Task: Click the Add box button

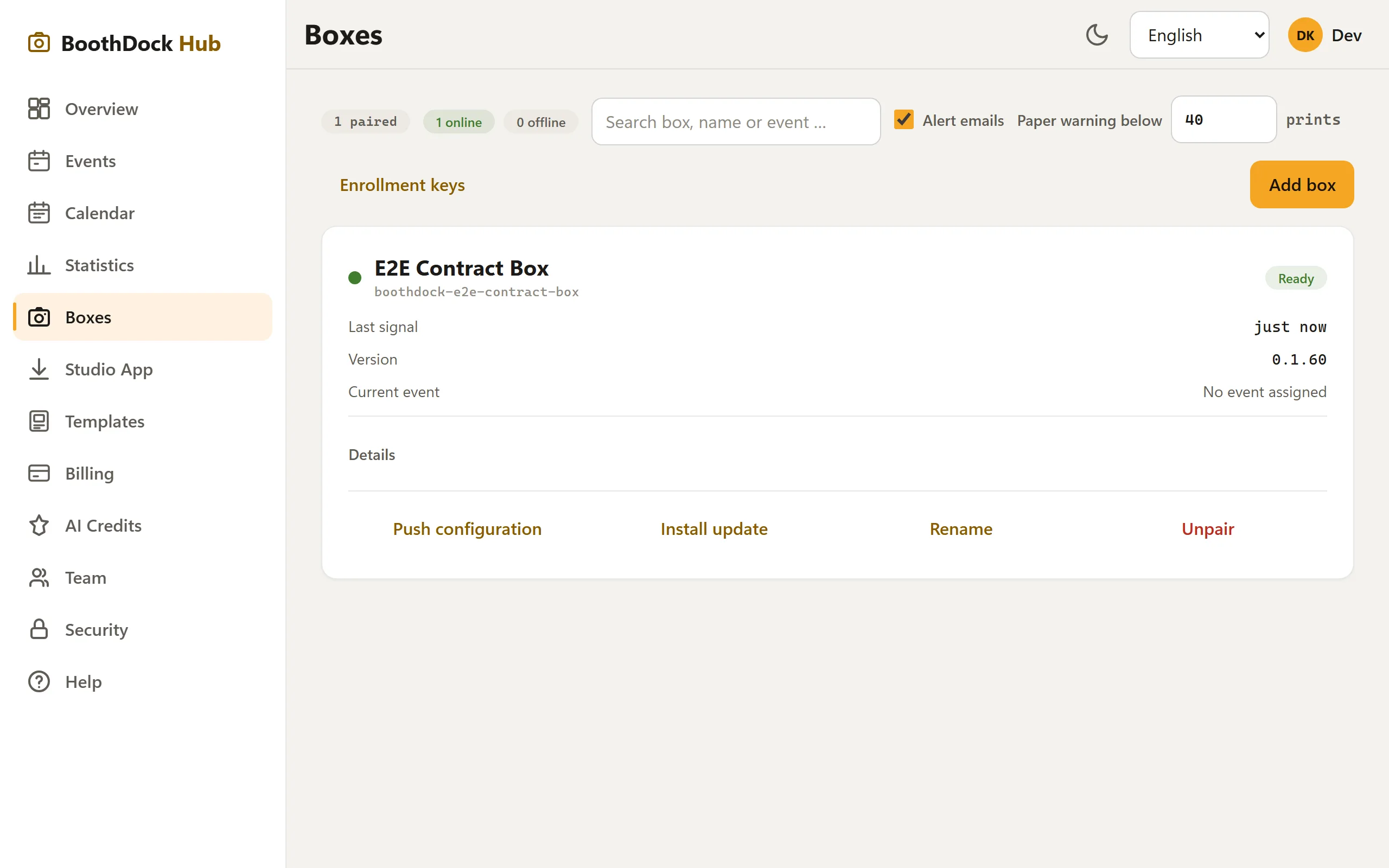Action: [x=1302, y=185]
